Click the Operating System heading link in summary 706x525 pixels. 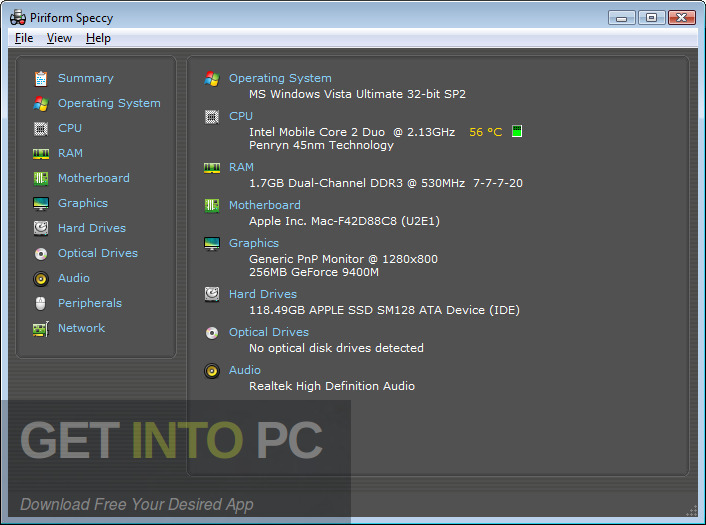click(280, 78)
